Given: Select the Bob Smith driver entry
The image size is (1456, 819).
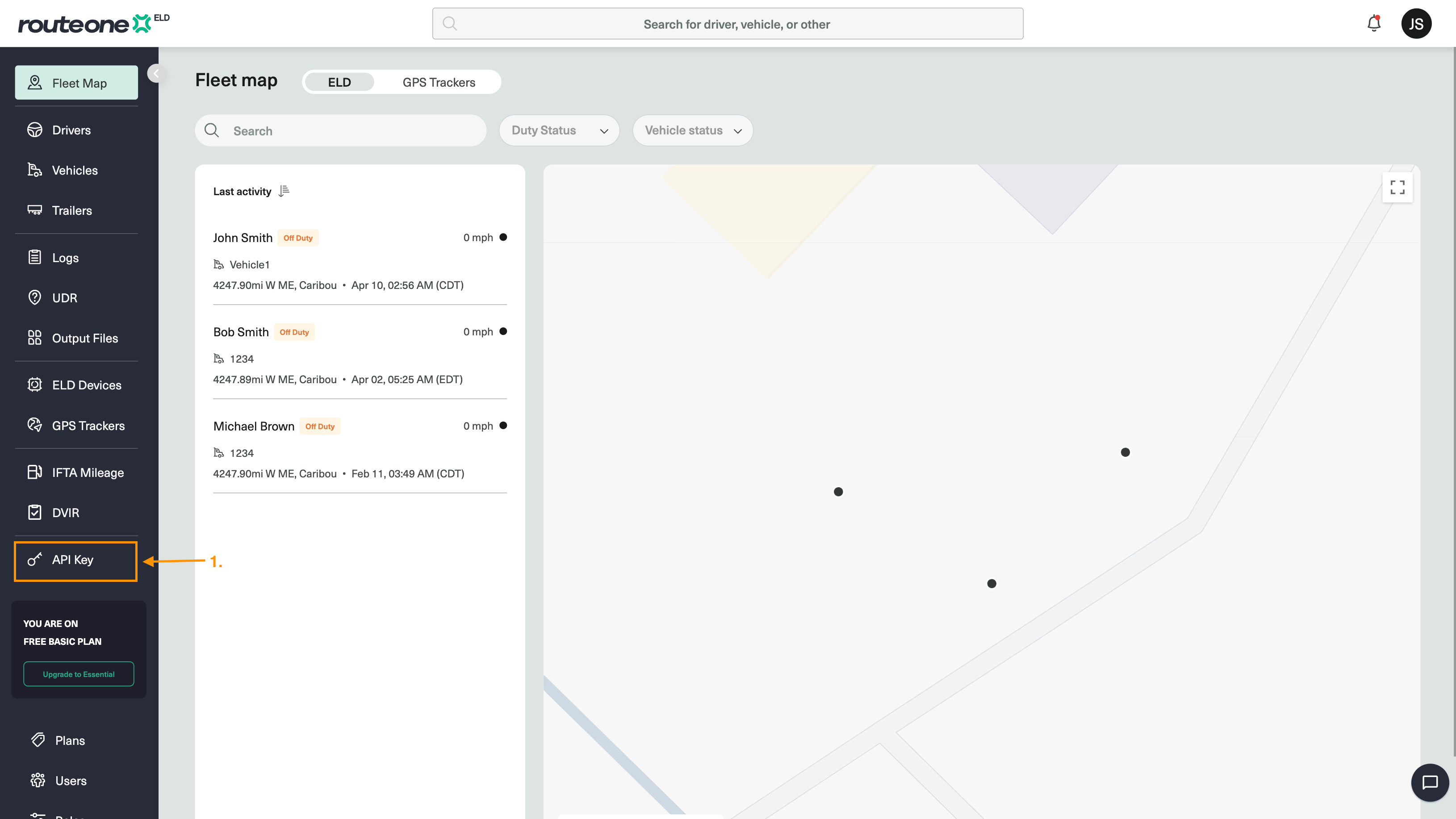Looking at the screenshot, I should click(x=360, y=355).
